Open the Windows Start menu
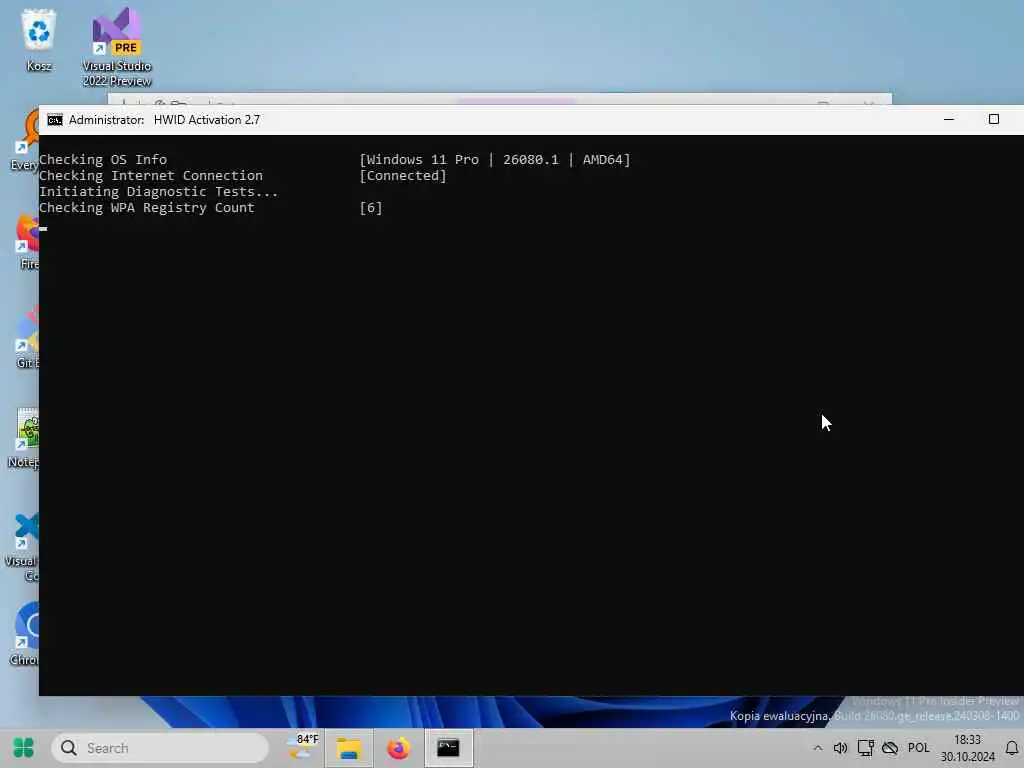The width and height of the screenshot is (1024, 768). coord(24,748)
